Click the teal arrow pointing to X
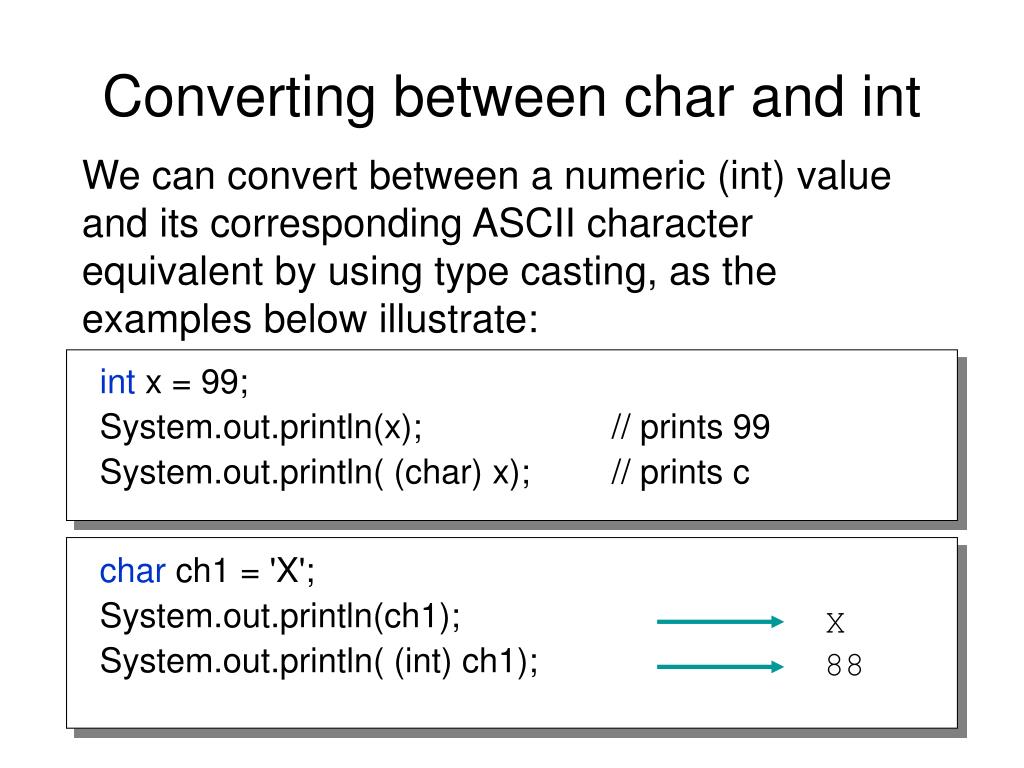 [x=720, y=621]
